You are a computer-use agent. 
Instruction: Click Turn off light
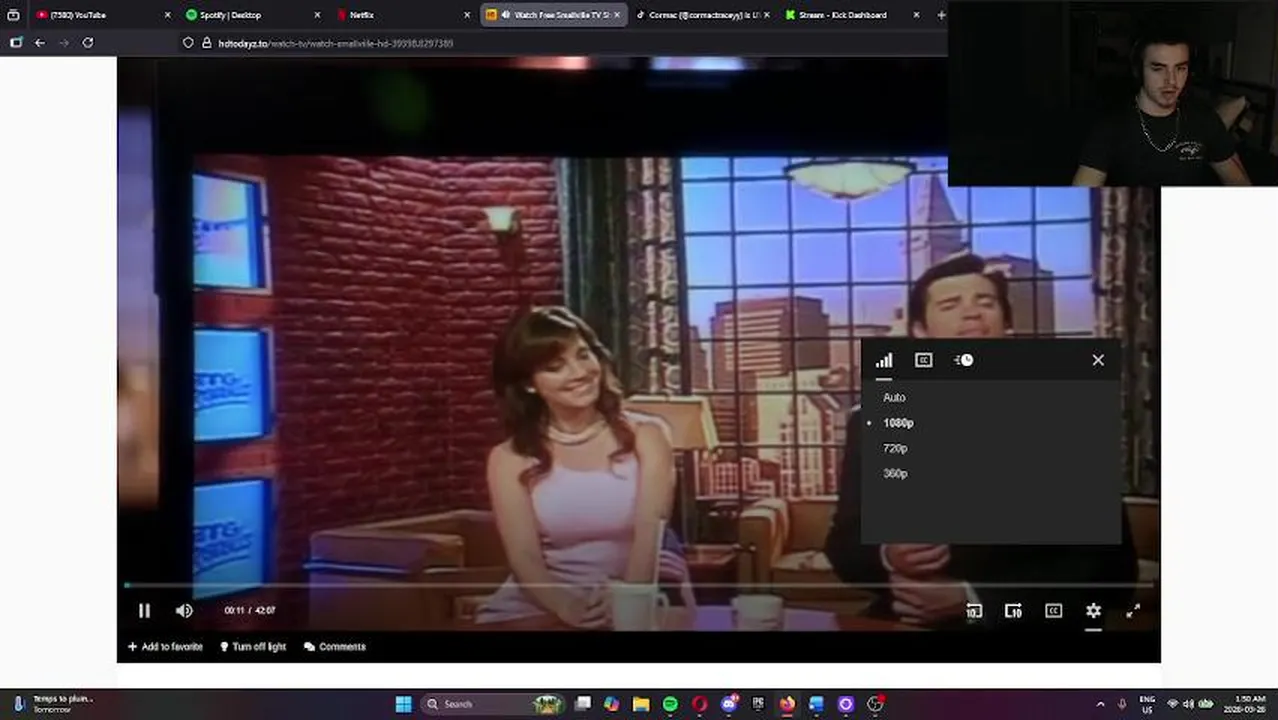[253, 647]
